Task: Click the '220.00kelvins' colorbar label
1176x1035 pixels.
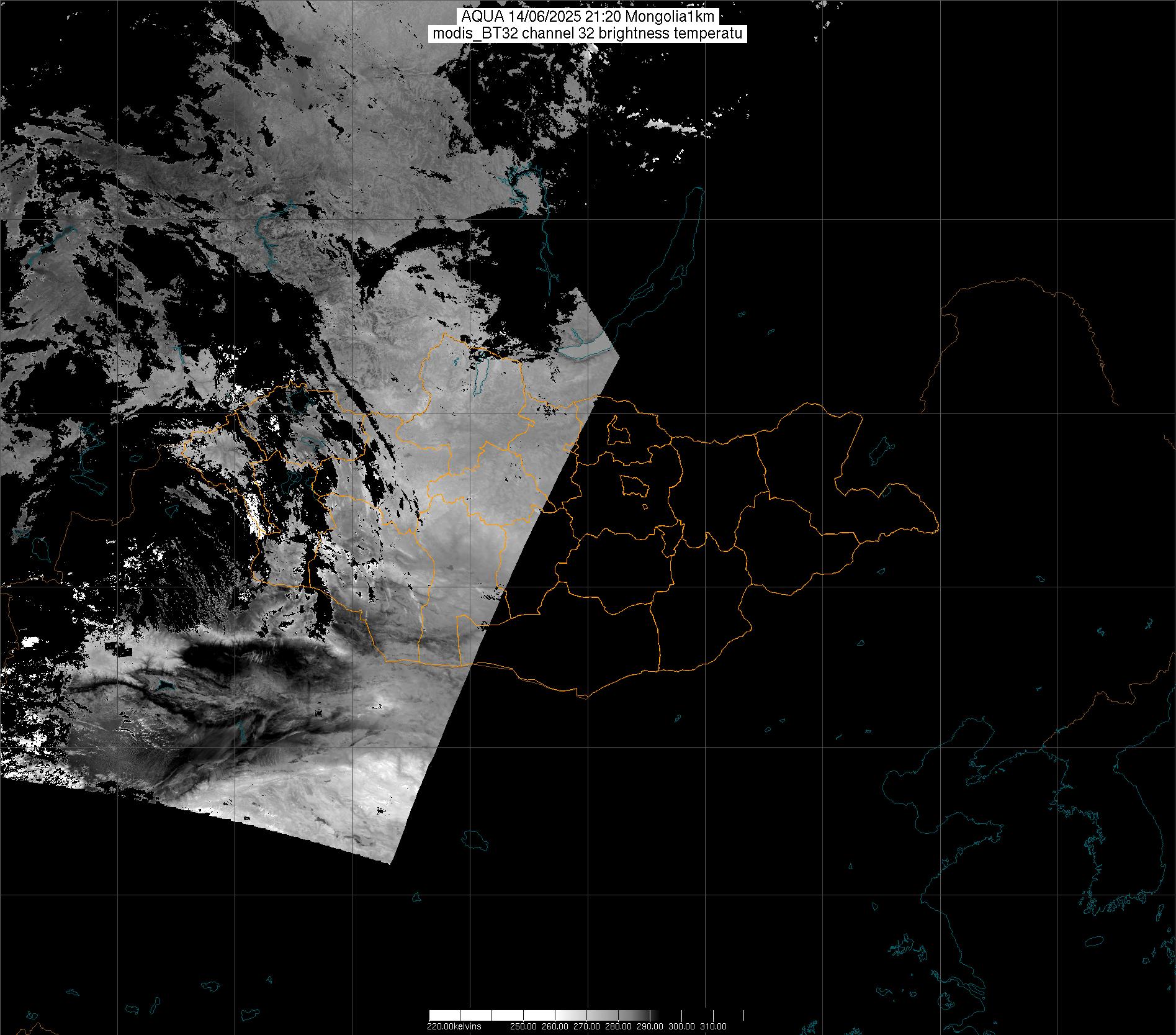Action: pos(454,1026)
